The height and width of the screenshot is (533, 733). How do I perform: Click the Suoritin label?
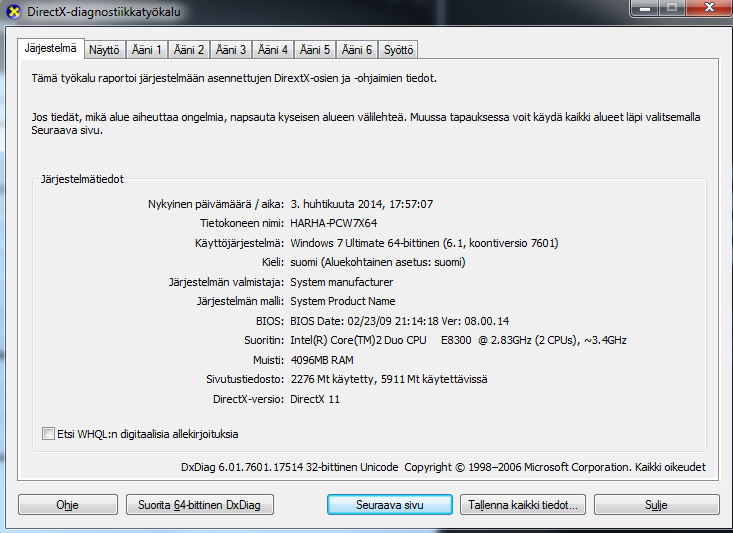[x=264, y=340]
